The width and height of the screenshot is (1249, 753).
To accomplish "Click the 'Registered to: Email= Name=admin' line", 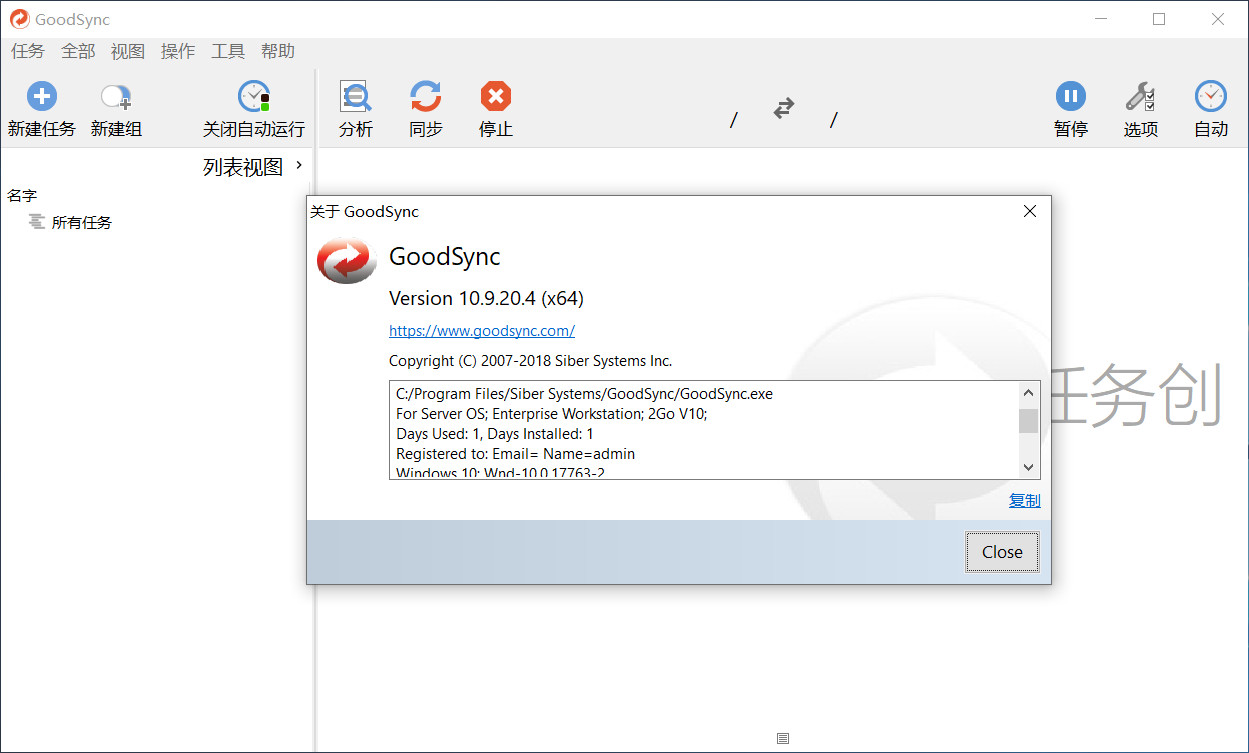I will (x=515, y=454).
